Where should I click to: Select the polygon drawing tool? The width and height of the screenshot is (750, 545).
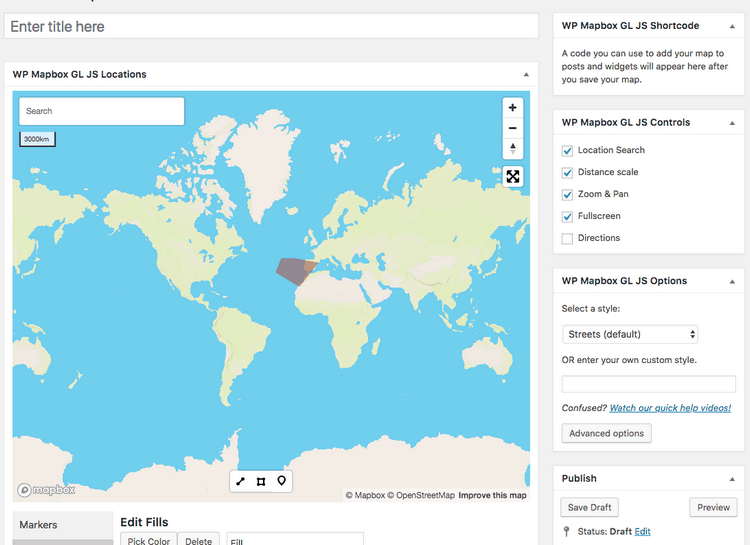click(x=261, y=481)
